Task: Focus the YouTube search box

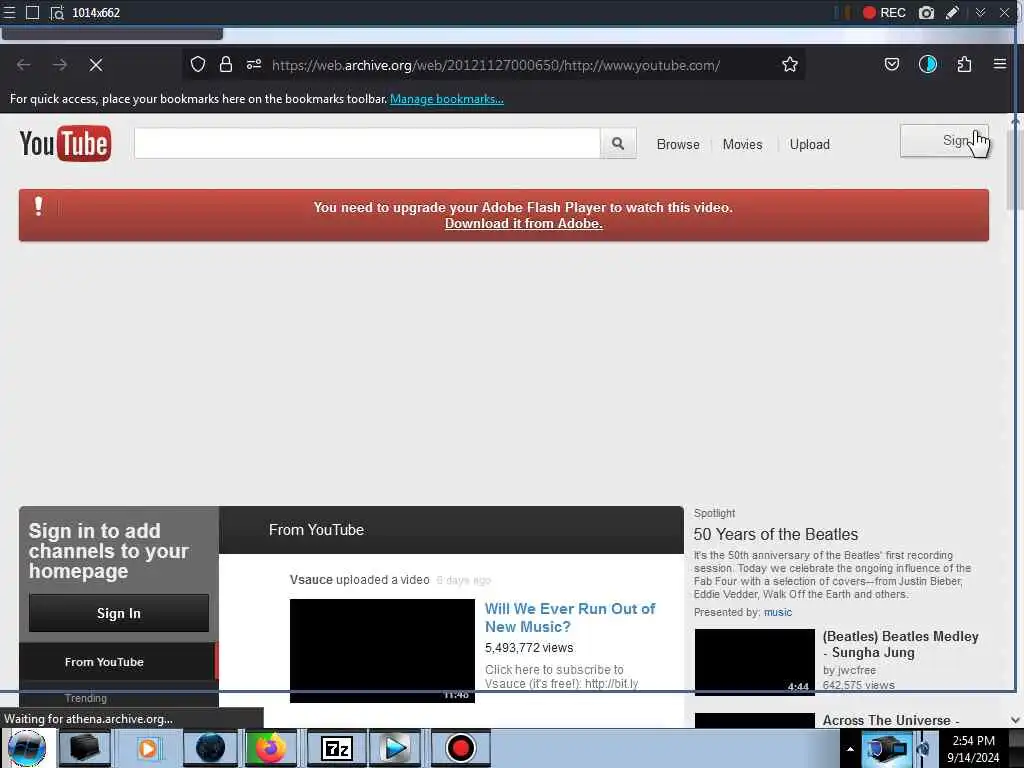Action: coord(367,143)
